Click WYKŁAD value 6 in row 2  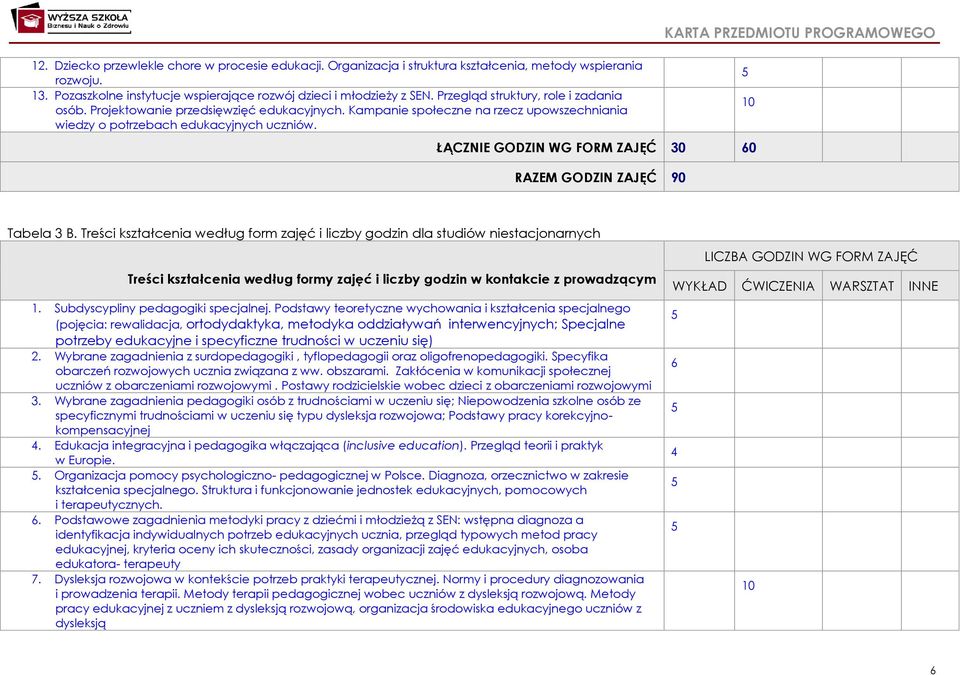click(x=674, y=363)
